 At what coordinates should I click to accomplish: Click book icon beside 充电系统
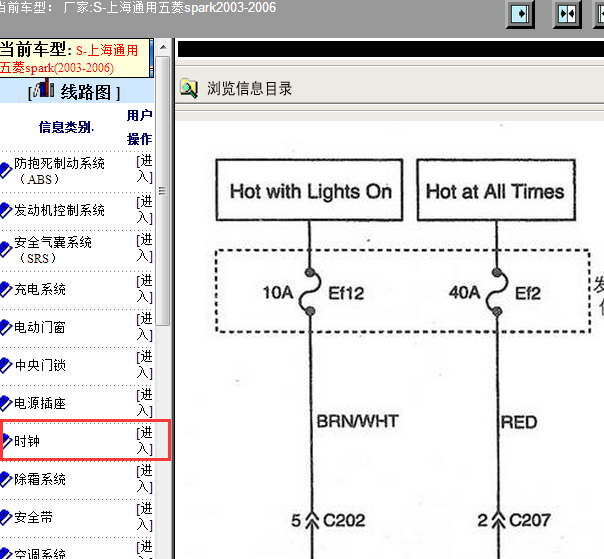tap(5, 289)
